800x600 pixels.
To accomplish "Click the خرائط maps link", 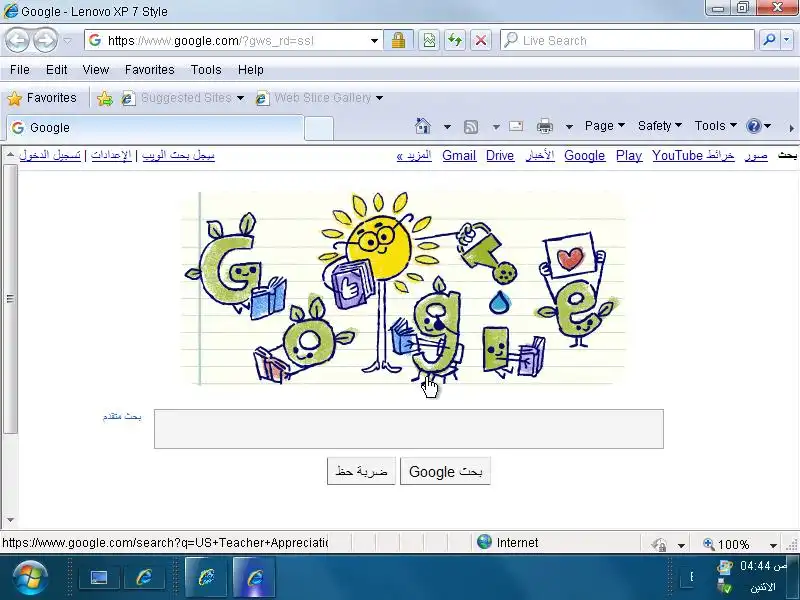I will coord(720,156).
